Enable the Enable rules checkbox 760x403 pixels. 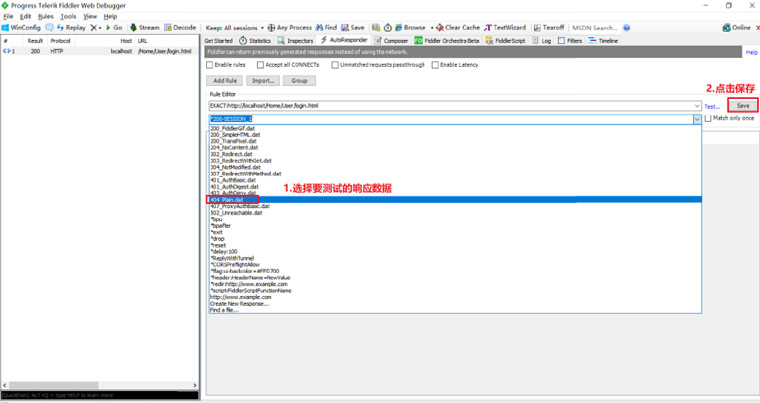pyautogui.click(x=210, y=65)
